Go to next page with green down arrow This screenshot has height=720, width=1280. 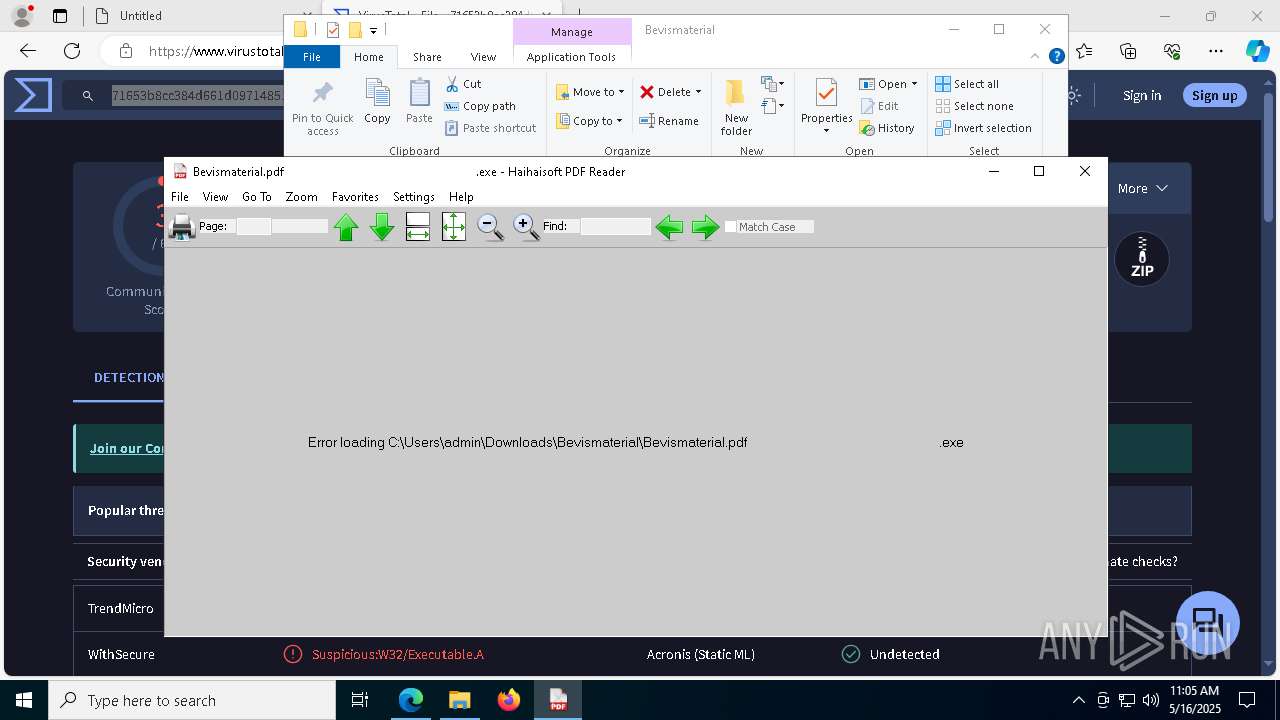pyautogui.click(x=382, y=227)
